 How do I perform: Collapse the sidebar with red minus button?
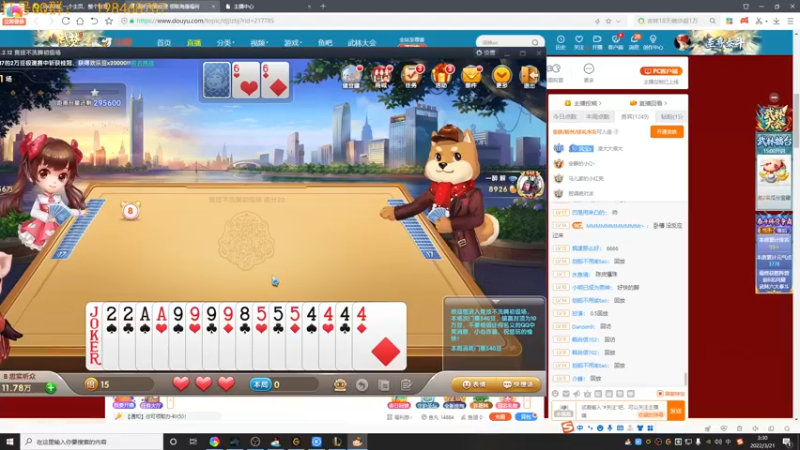(x=774, y=97)
